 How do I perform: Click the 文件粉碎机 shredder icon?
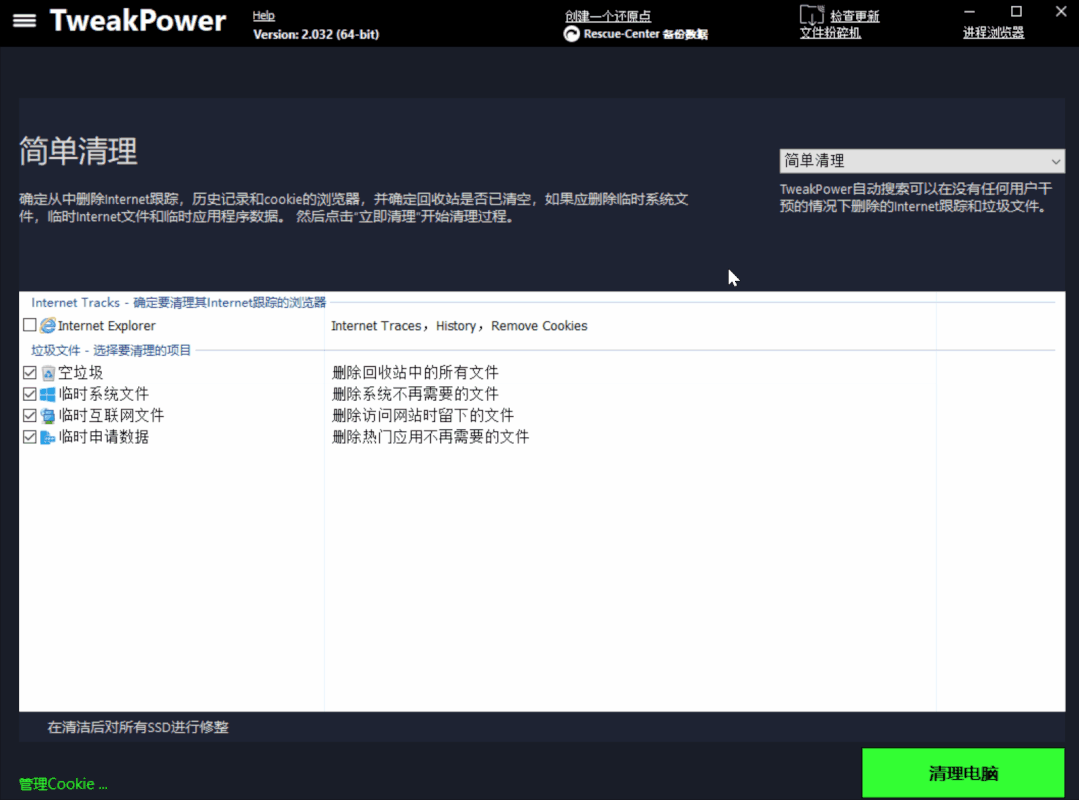pos(812,17)
